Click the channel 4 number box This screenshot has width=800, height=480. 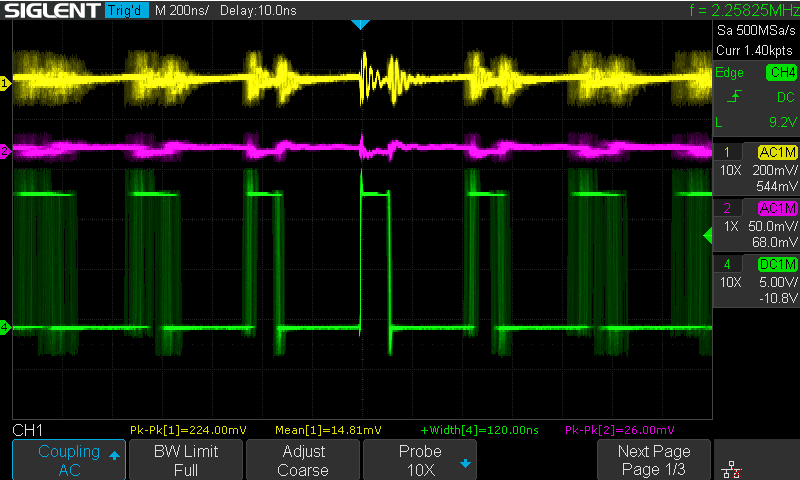point(727,264)
